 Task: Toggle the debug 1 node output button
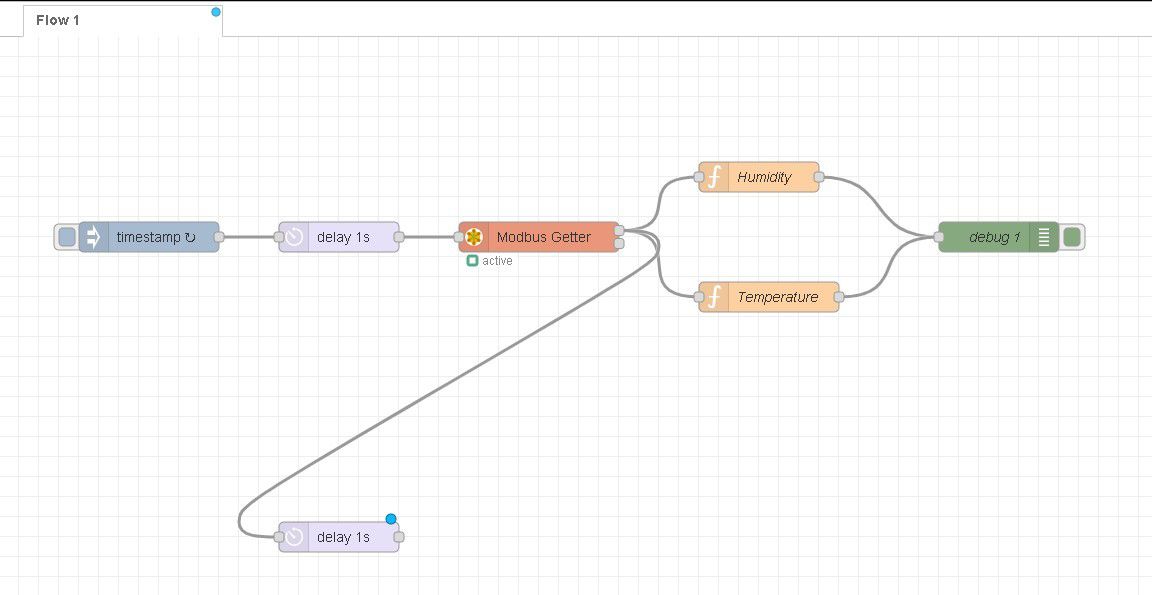[x=1072, y=237]
